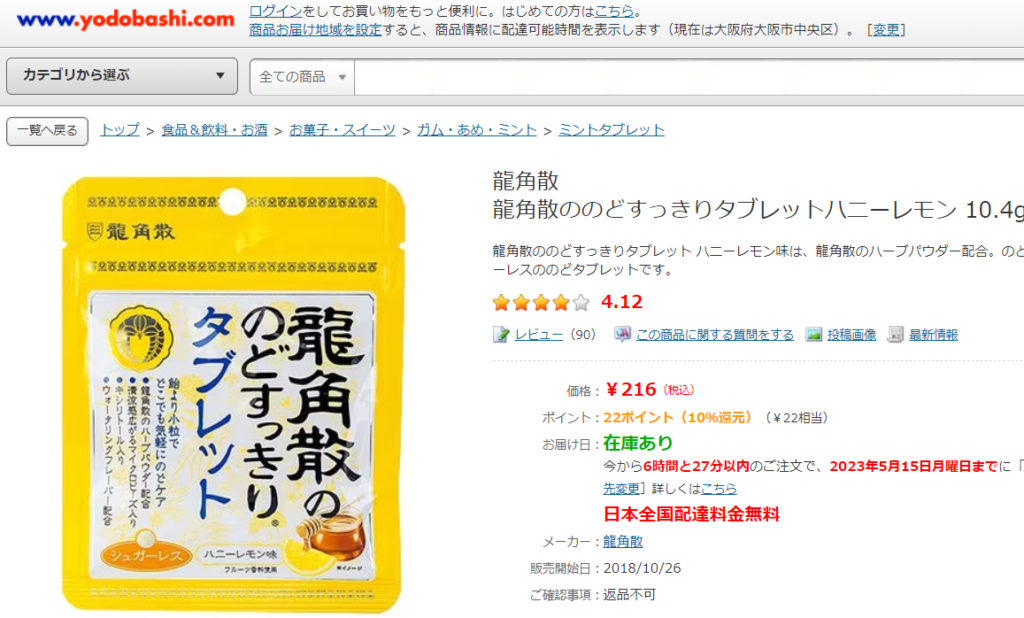This screenshot has height=618, width=1024.
Task: Click the 変更 region change link
Action: (886, 30)
